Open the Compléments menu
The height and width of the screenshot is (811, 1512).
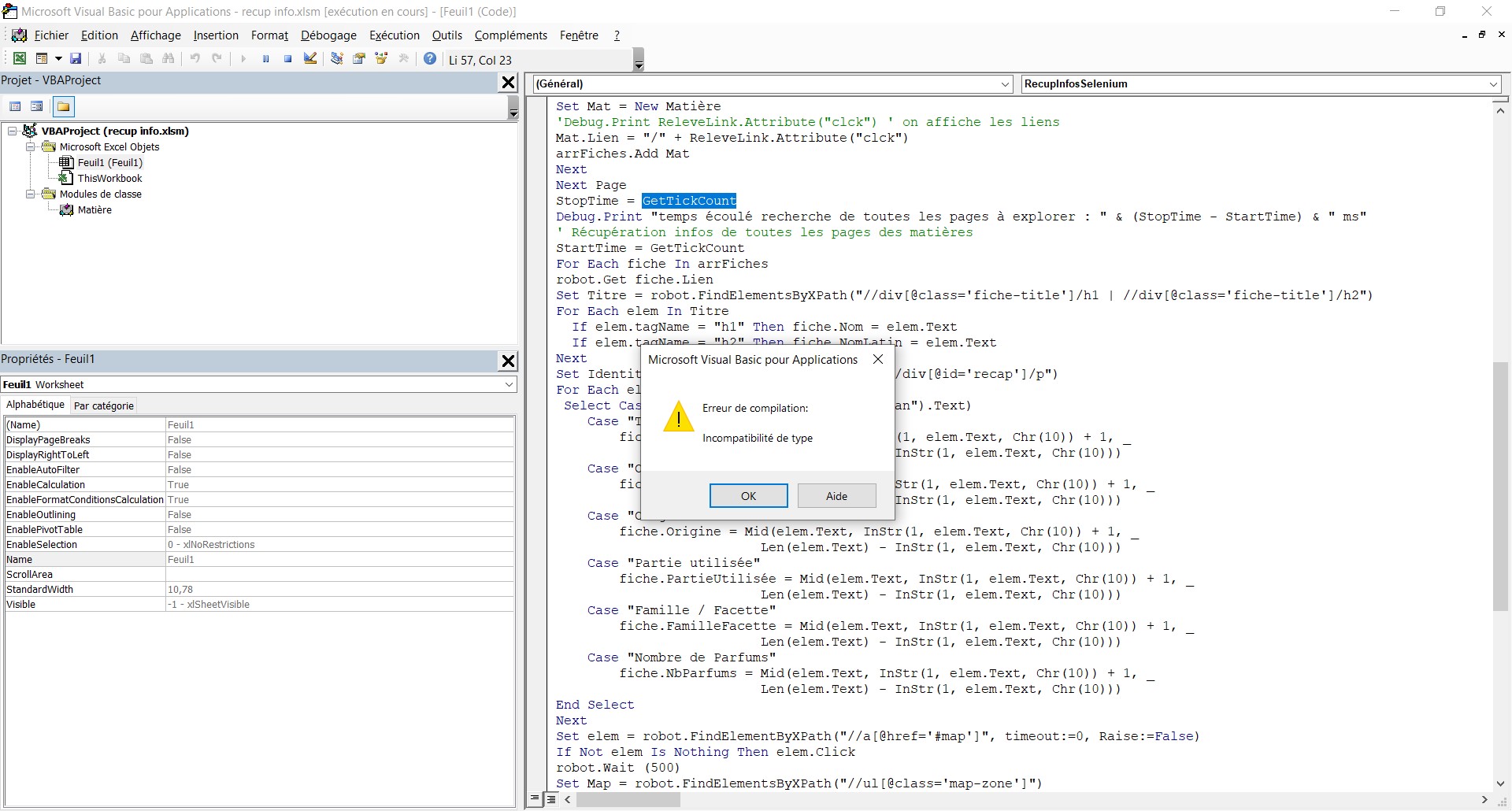(x=510, y=35)
